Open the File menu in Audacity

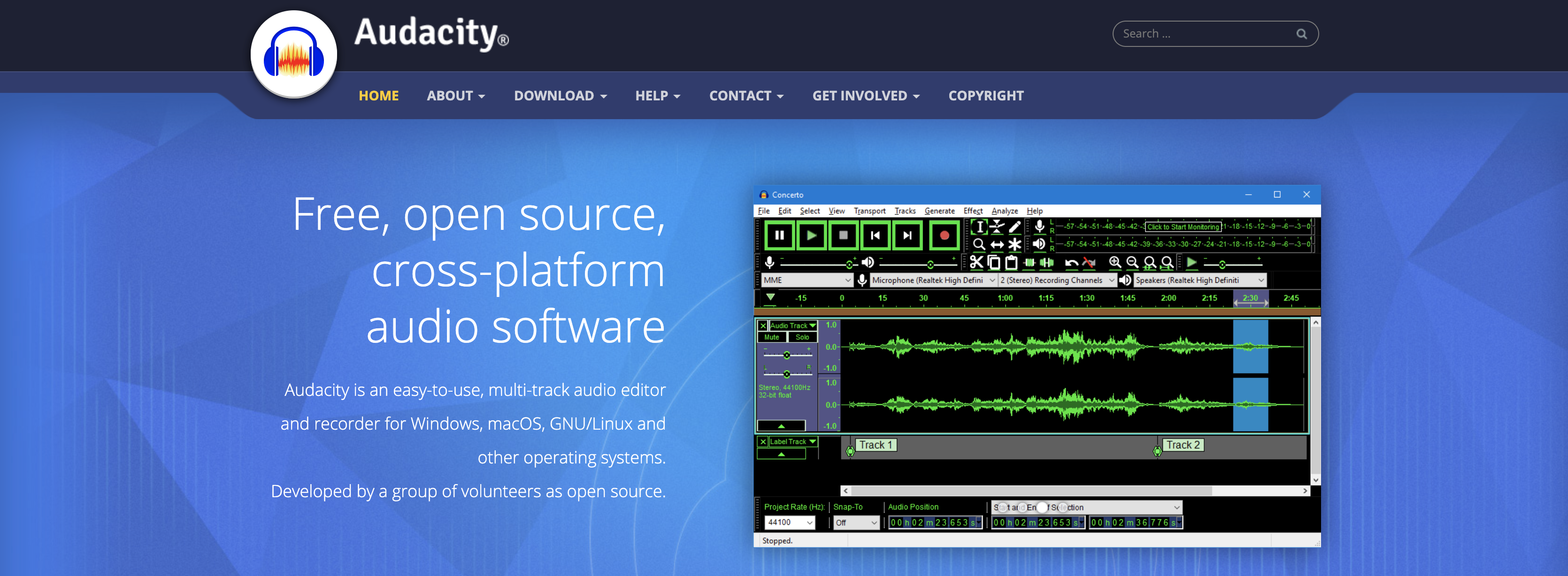(x=763, y=211)
